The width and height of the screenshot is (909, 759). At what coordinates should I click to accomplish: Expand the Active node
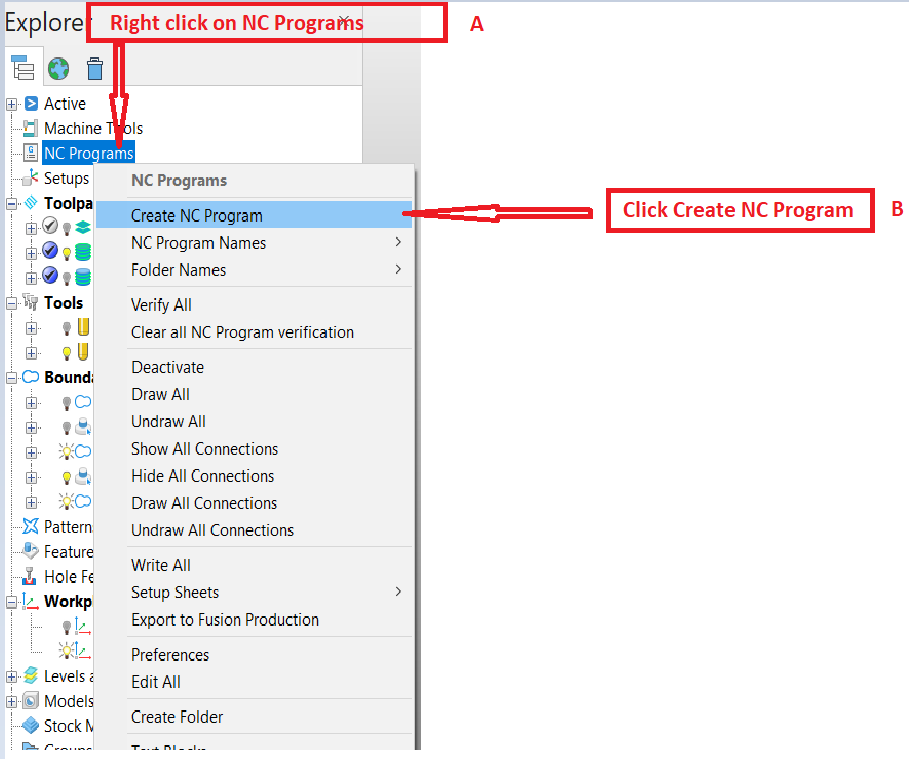[12, 103]
